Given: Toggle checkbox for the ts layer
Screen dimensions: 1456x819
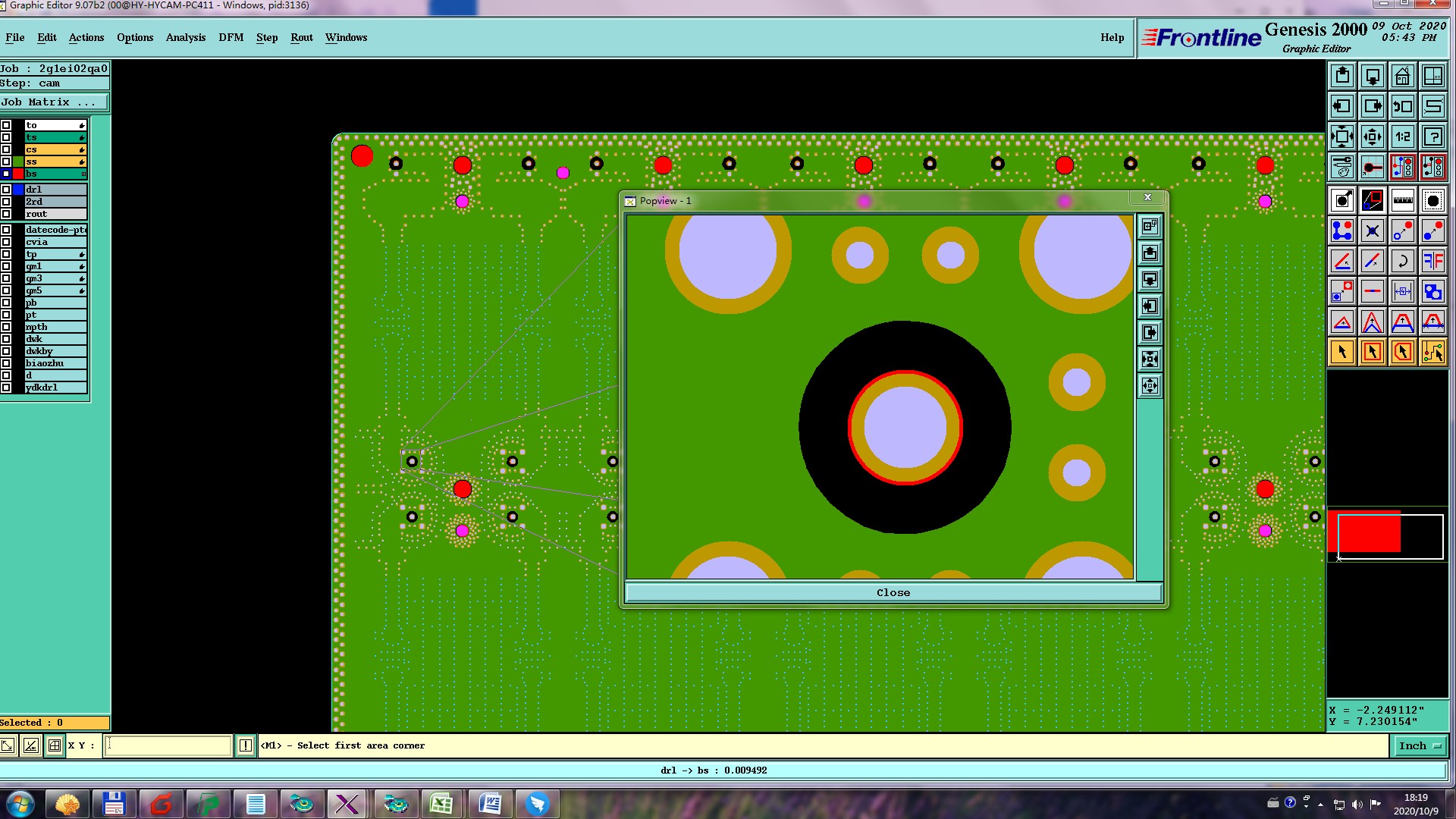Looking at the screenshot, I should coord(6,137).
